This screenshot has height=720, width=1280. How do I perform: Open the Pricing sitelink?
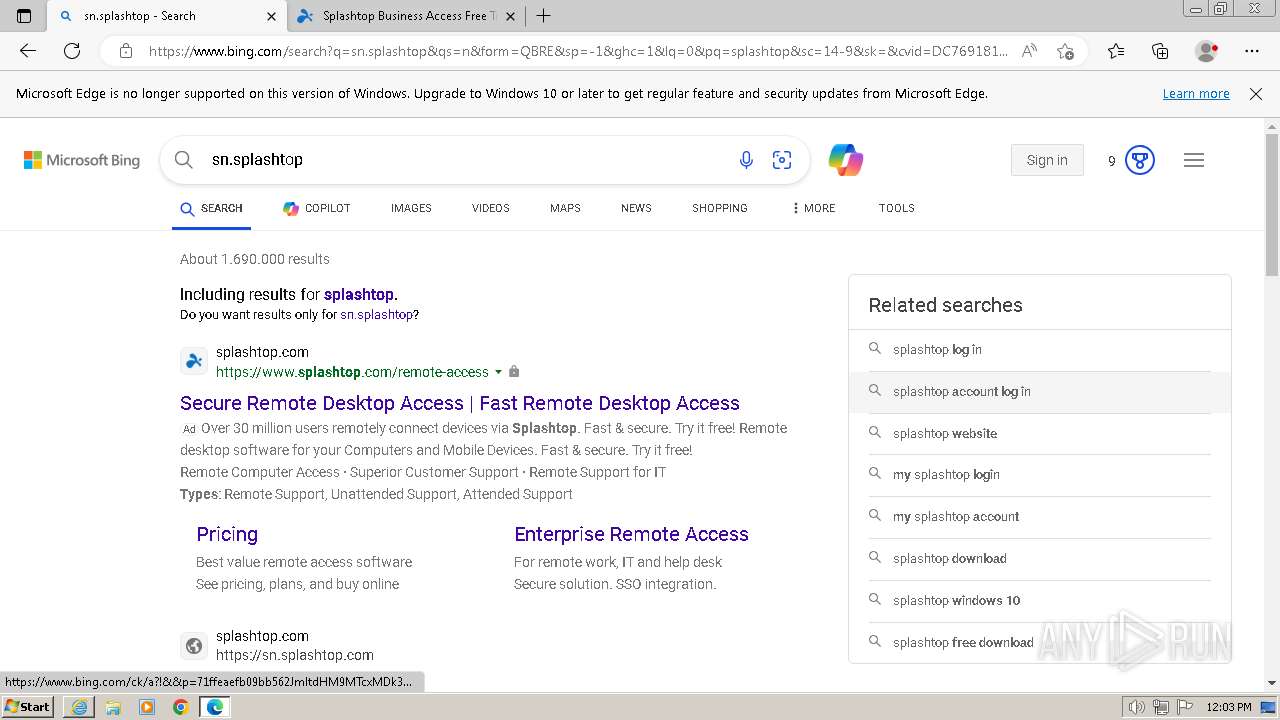227,534
